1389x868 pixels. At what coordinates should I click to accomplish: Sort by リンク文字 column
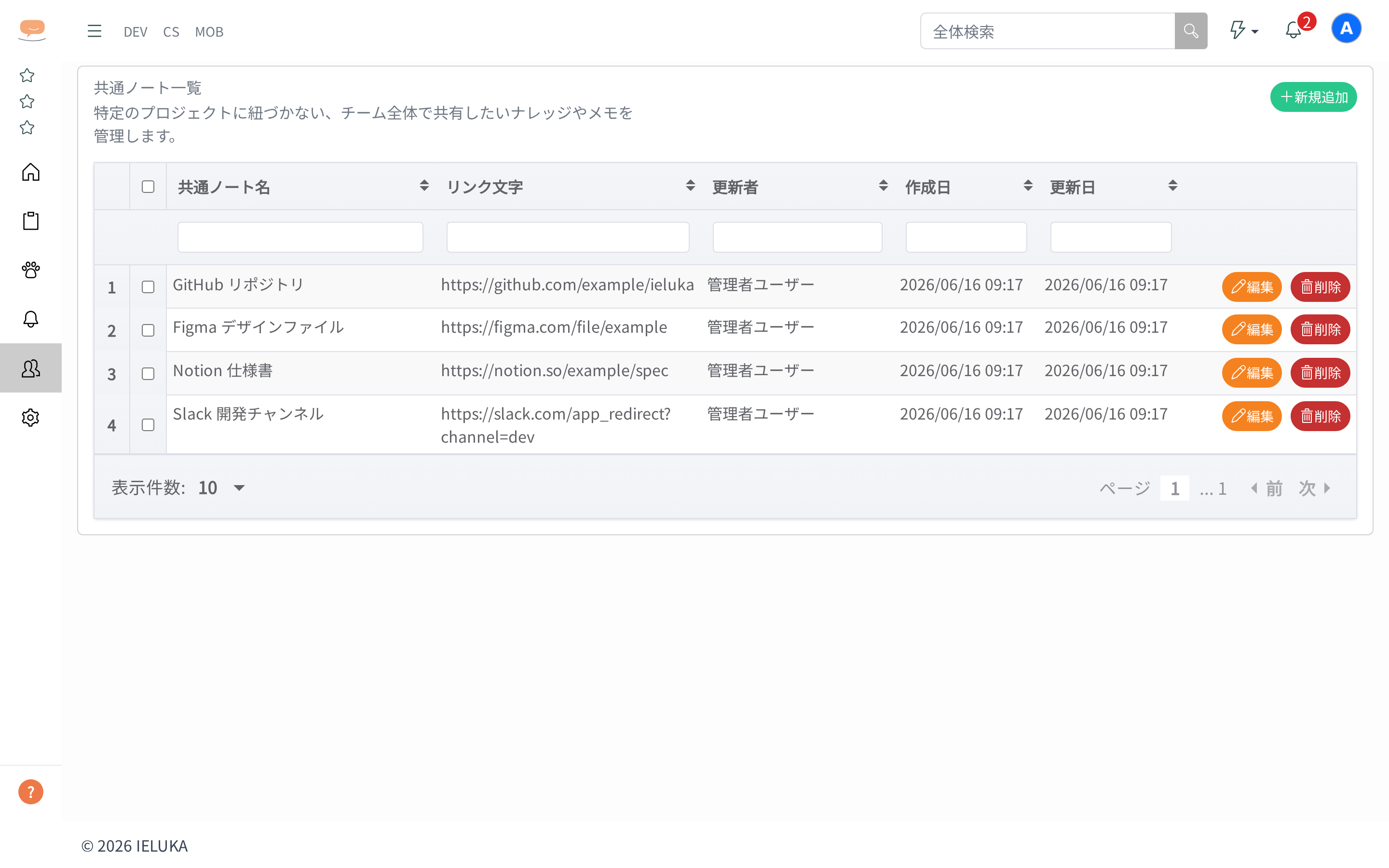tap(691, 186)
